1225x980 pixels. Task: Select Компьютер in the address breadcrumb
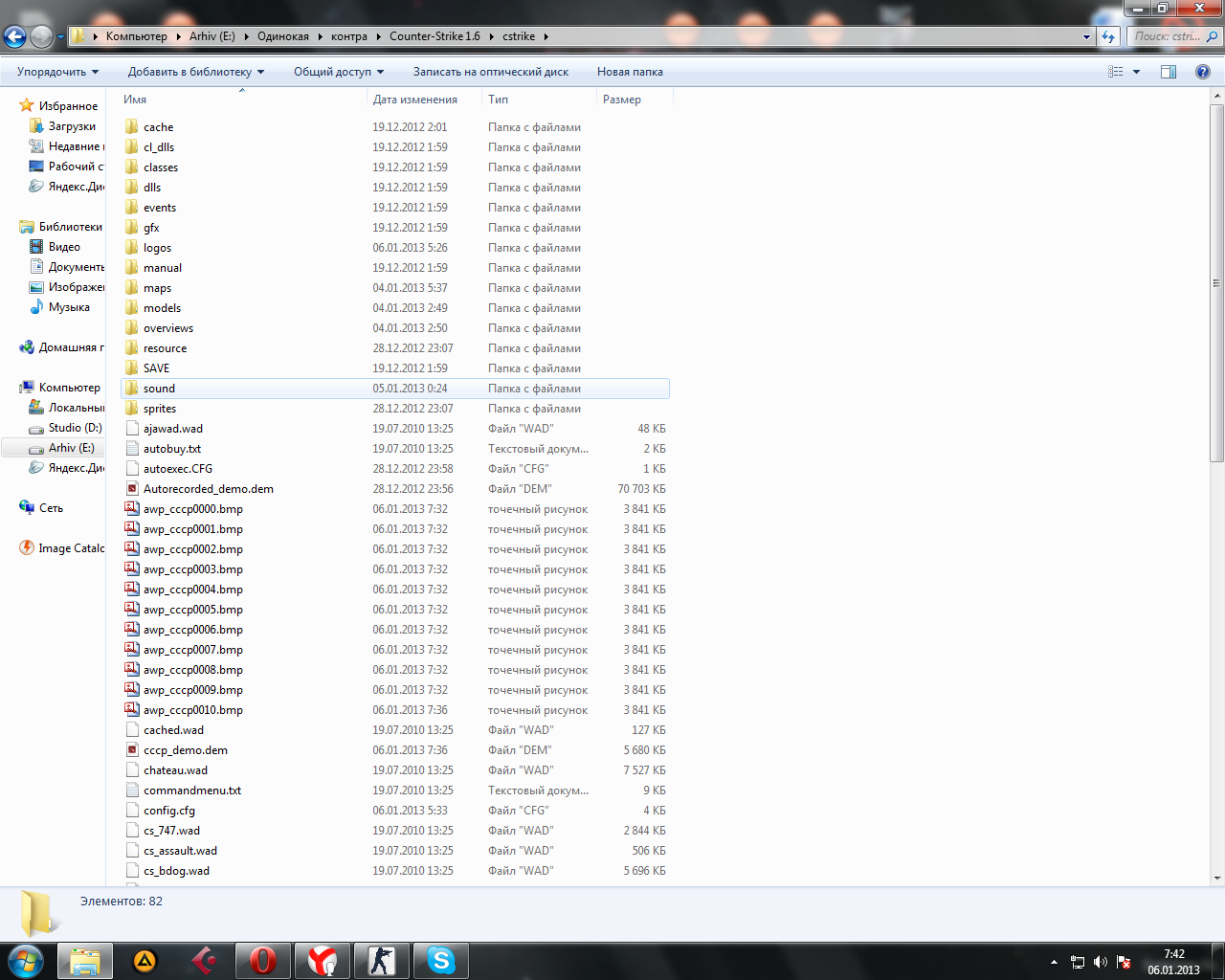point(136,36)
